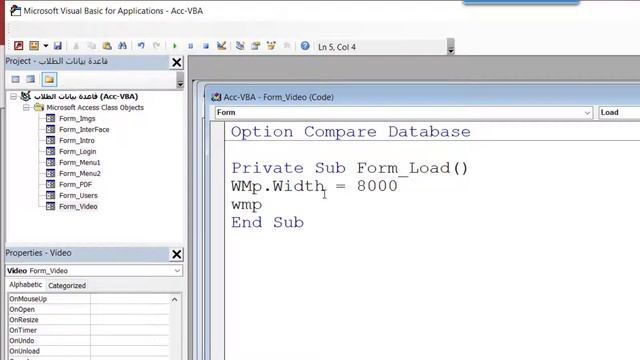Image resolution: width=640 pixels, height=360 pixels.
Task: Click the Copy icon in the toolbar
Action: point(91,46)
